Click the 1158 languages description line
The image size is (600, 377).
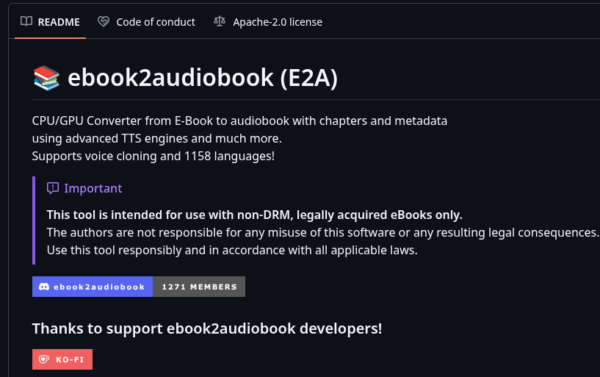pos(153,156)
